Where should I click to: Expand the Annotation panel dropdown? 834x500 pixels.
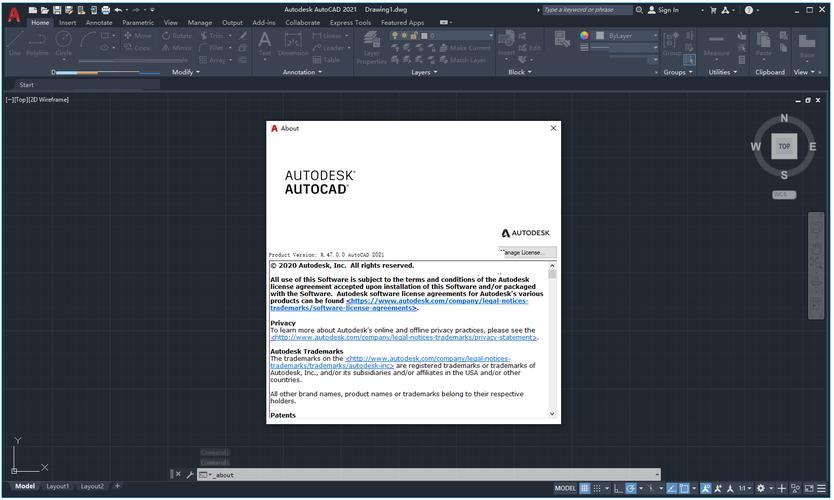coord(302,72)
